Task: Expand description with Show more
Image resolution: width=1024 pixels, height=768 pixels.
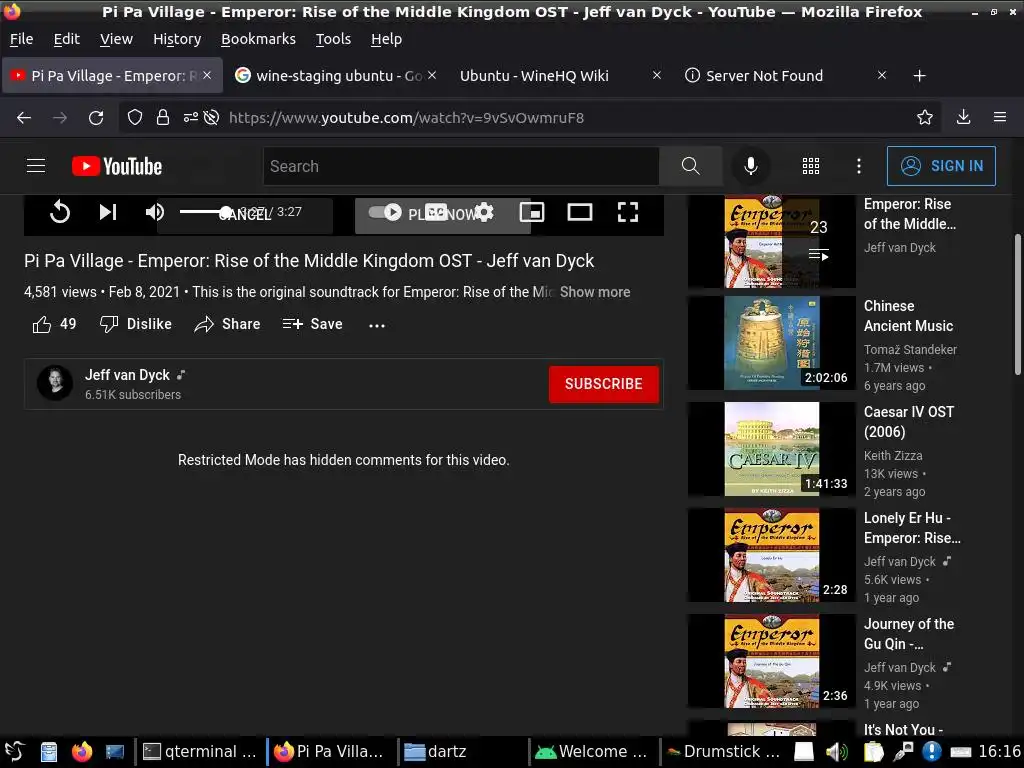Action: (595, 292)
